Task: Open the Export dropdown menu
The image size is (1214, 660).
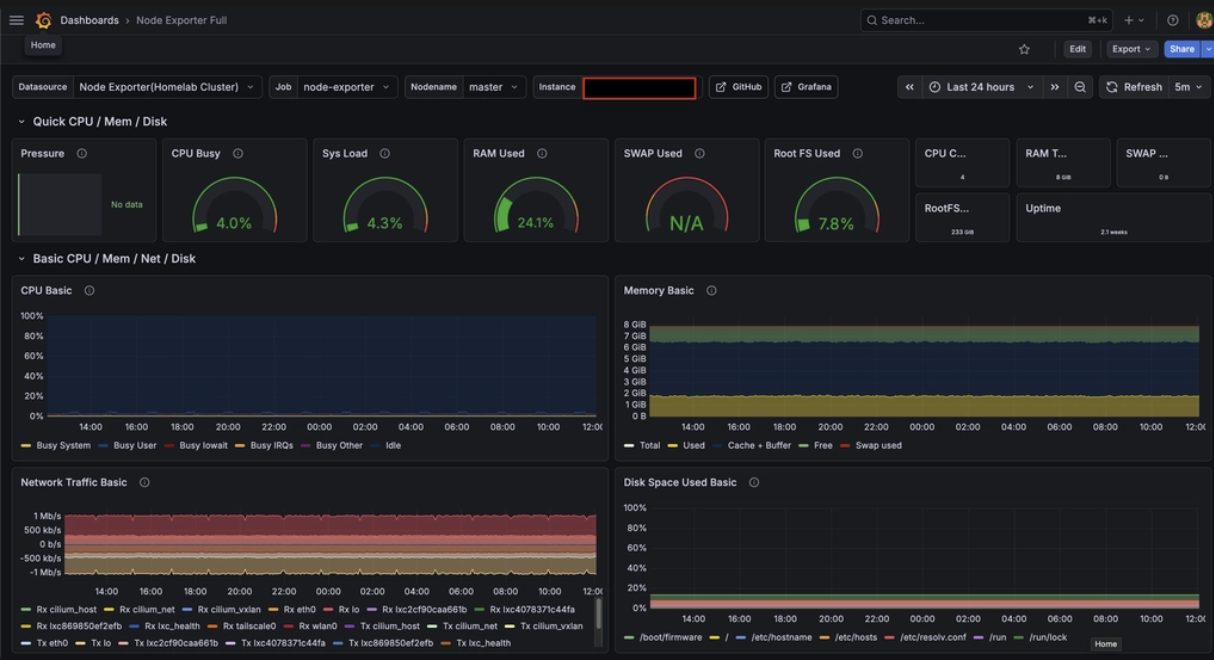Action: click(1131, 49)
